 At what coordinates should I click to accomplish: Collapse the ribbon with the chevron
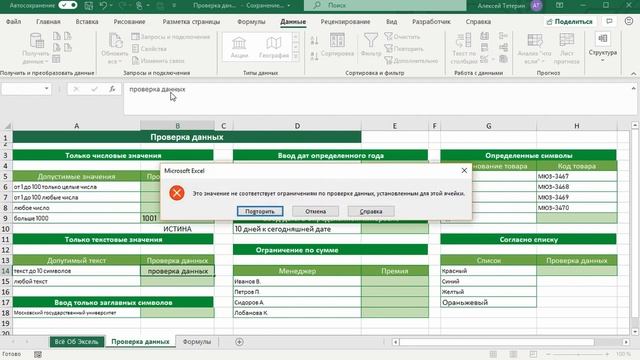(633, 73)
